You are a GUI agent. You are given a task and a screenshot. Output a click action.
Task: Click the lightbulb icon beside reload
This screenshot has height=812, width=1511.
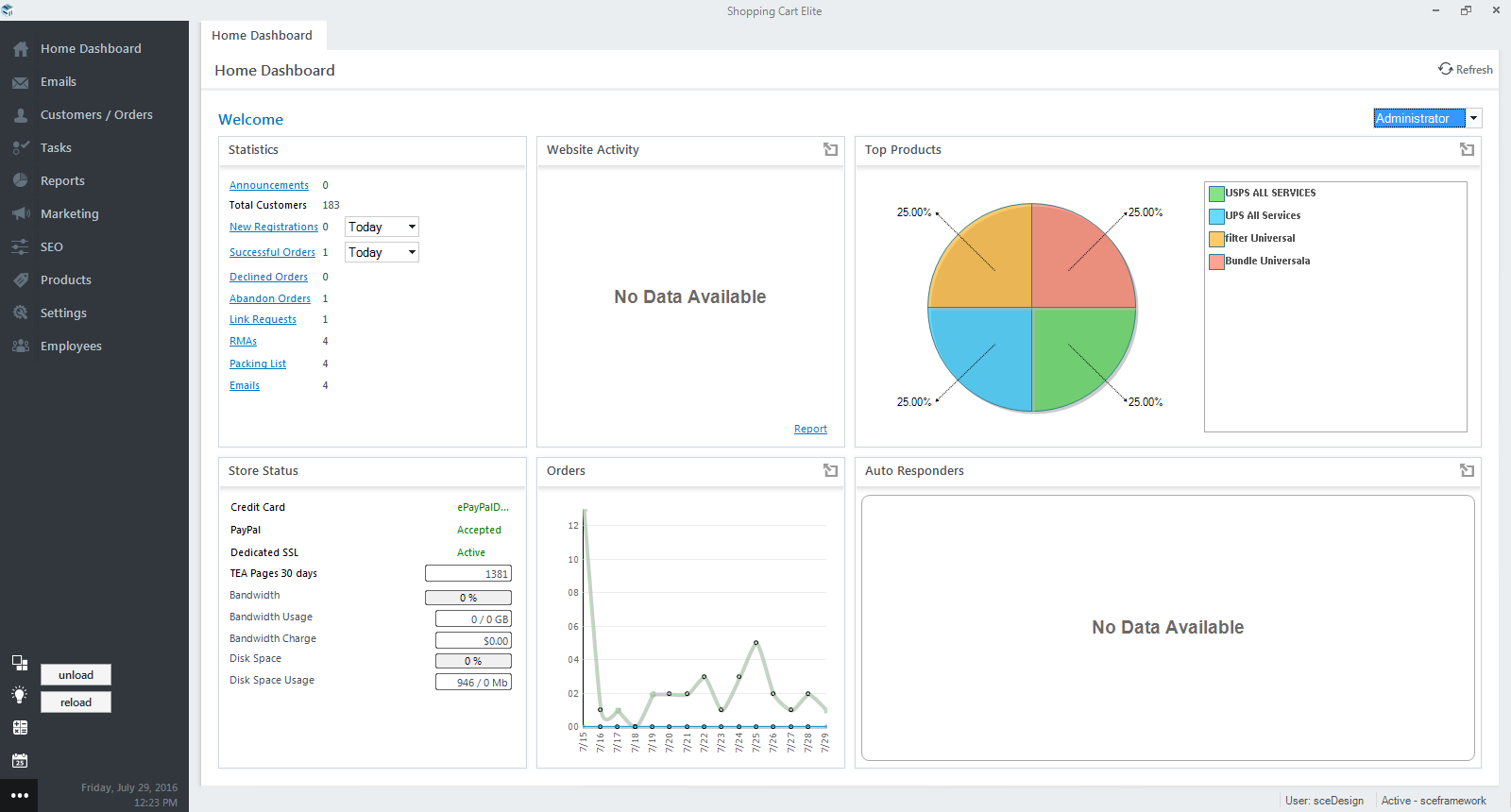(x=20, y=695)
